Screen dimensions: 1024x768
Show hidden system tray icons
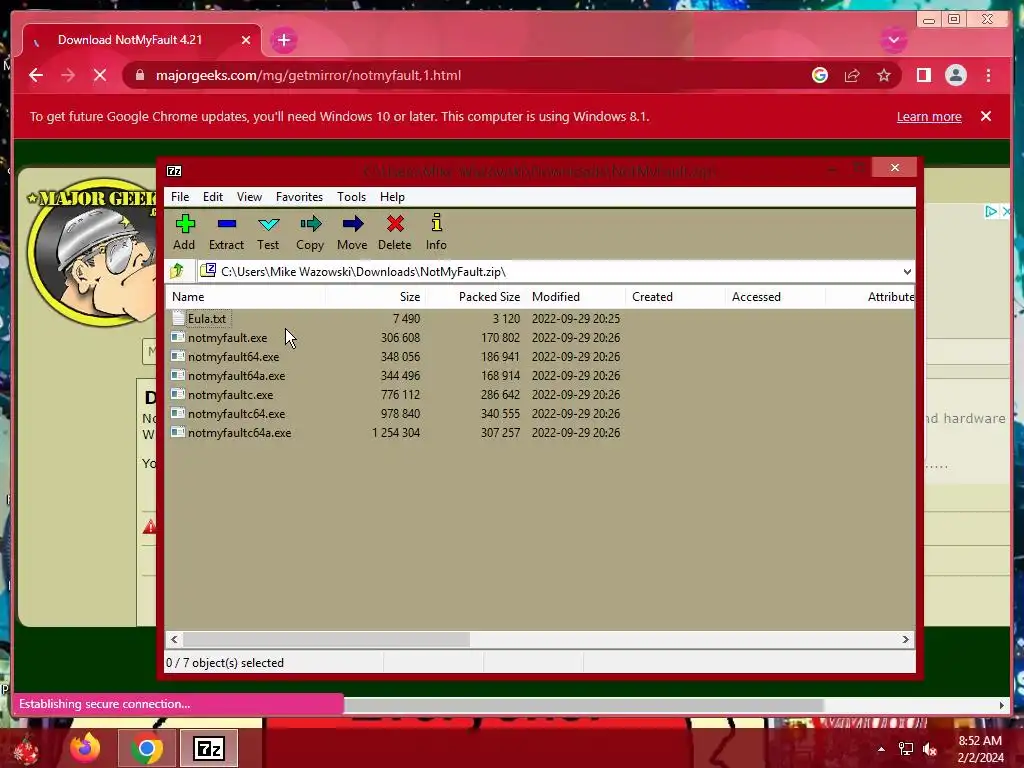pyautogui.click(x=881, y=749)
